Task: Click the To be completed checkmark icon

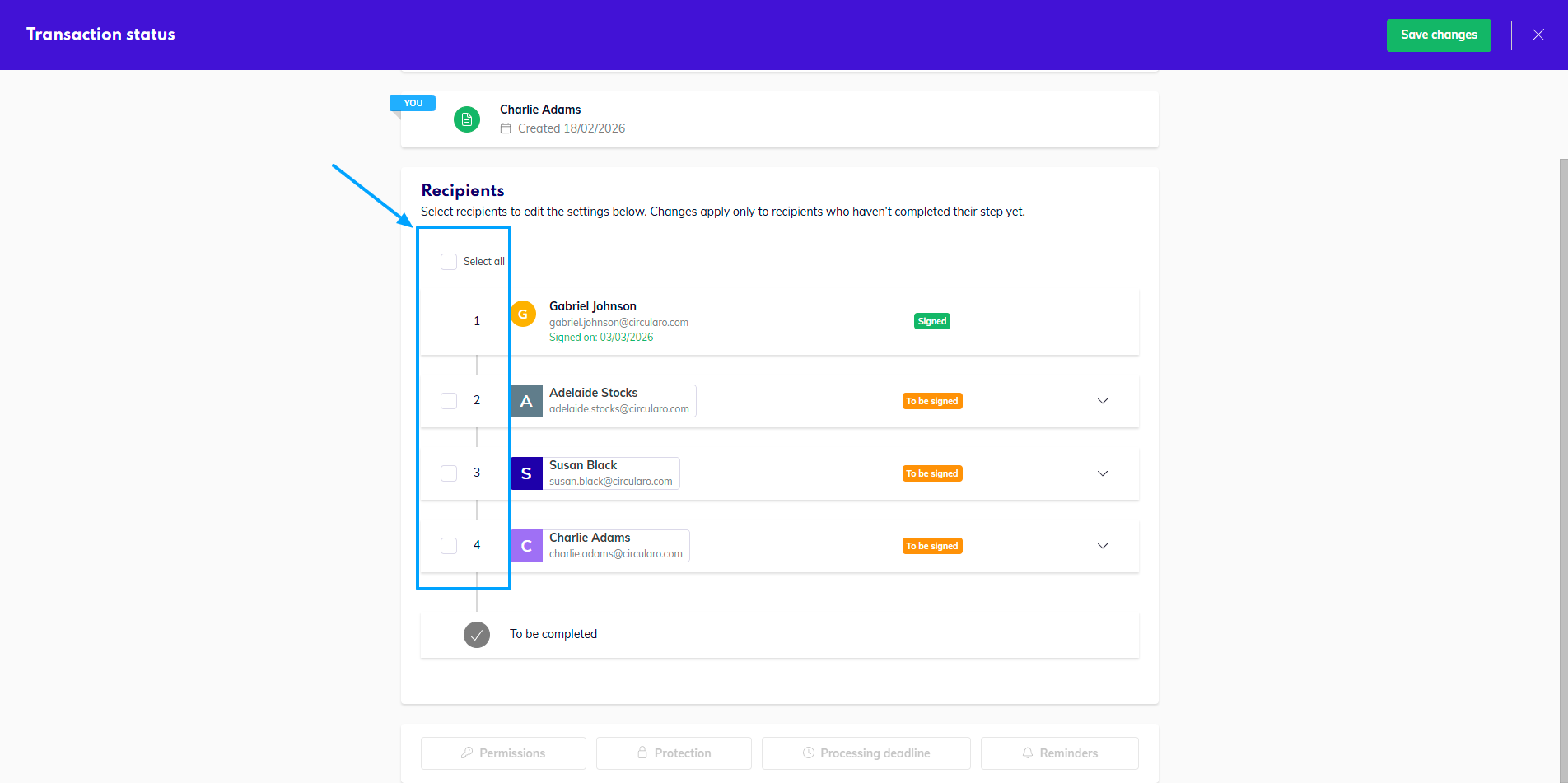Action: 477,635
